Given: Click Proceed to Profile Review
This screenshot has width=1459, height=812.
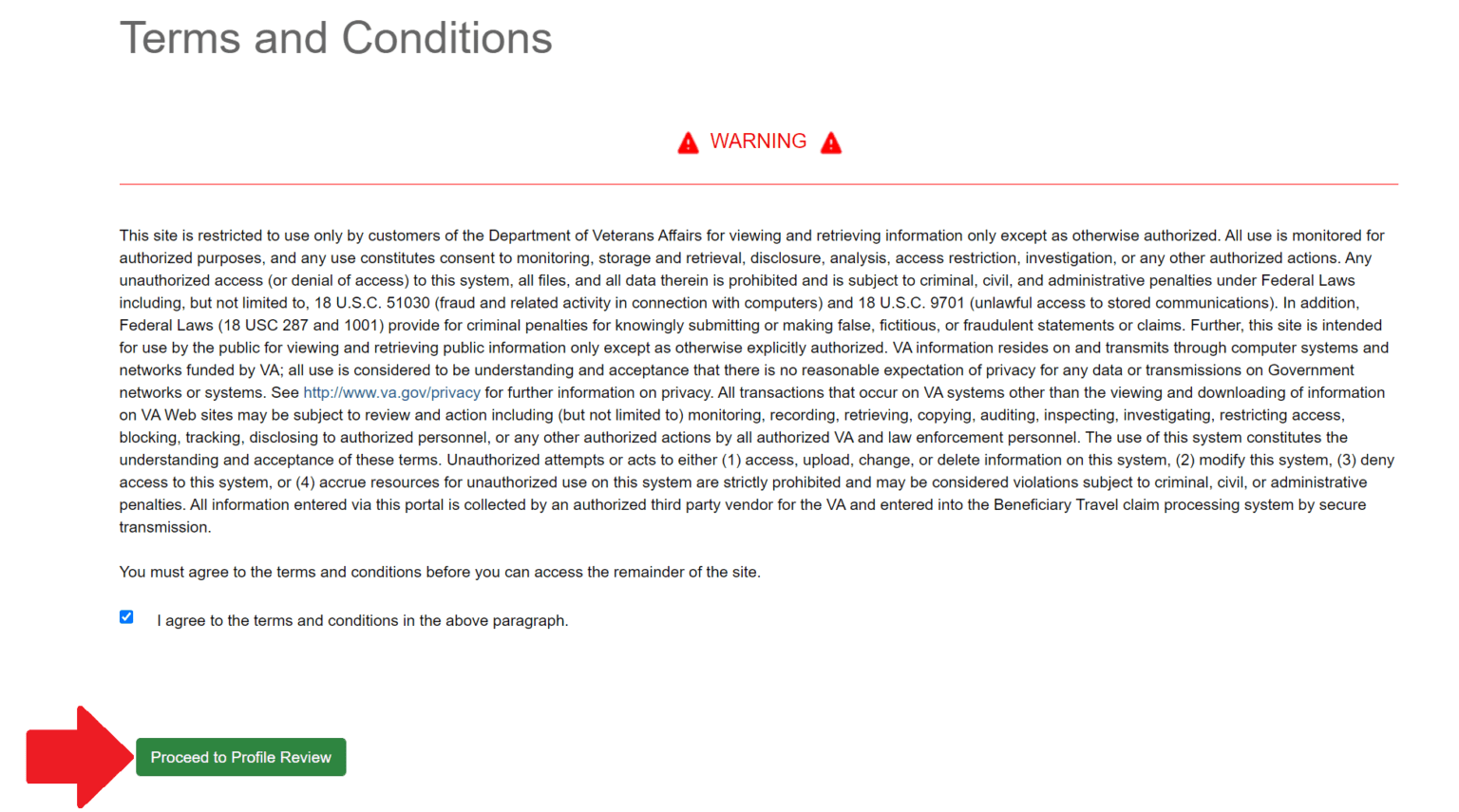Looking at the screenshot, I should click(240, 757).
